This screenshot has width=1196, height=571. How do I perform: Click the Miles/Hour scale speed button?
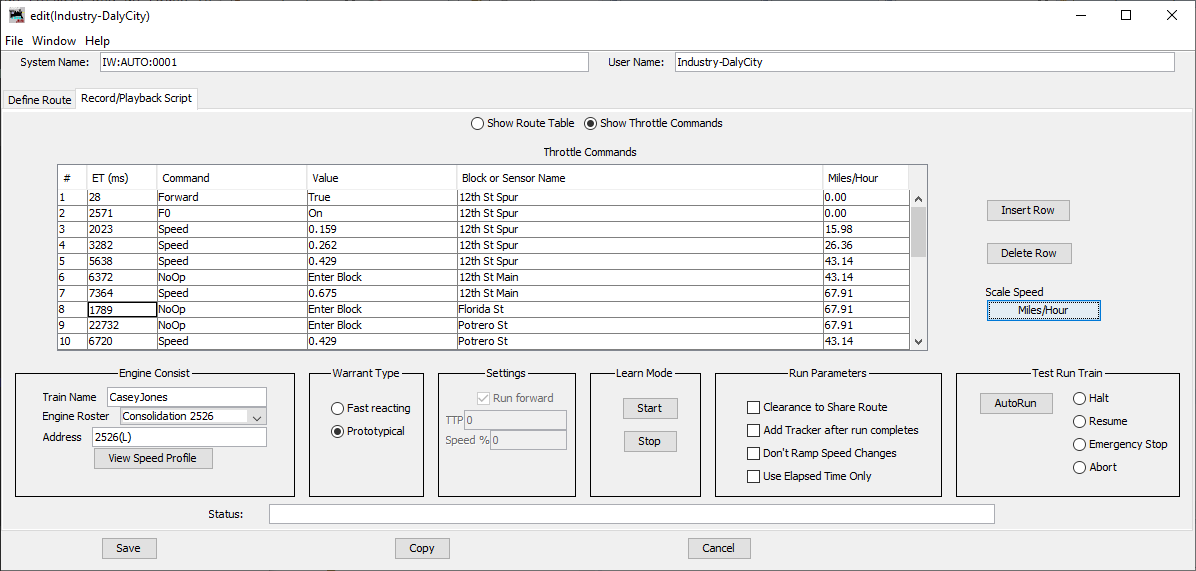click(1043, 310)
